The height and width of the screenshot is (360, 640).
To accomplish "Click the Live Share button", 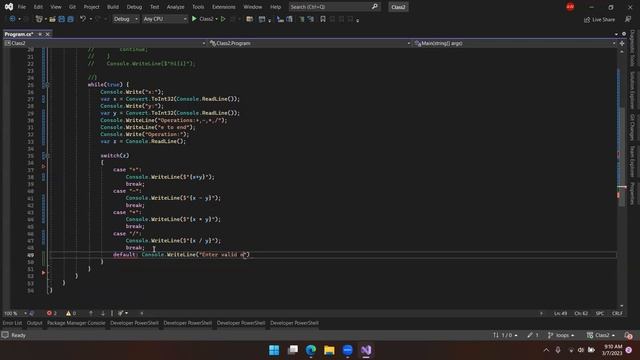I will (599, 19).
